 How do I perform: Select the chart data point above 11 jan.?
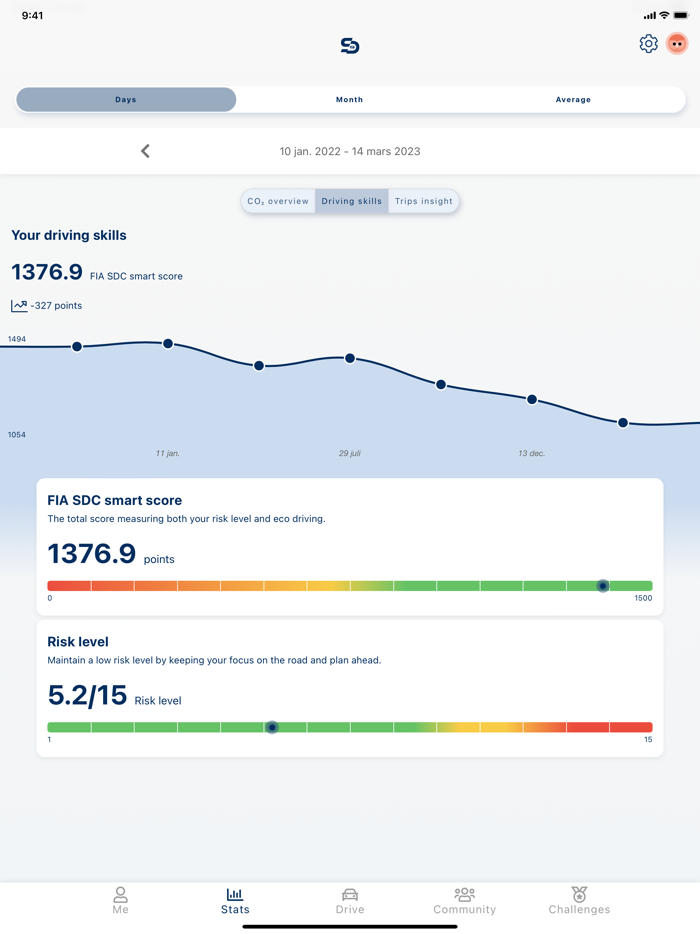coord(168,344)
